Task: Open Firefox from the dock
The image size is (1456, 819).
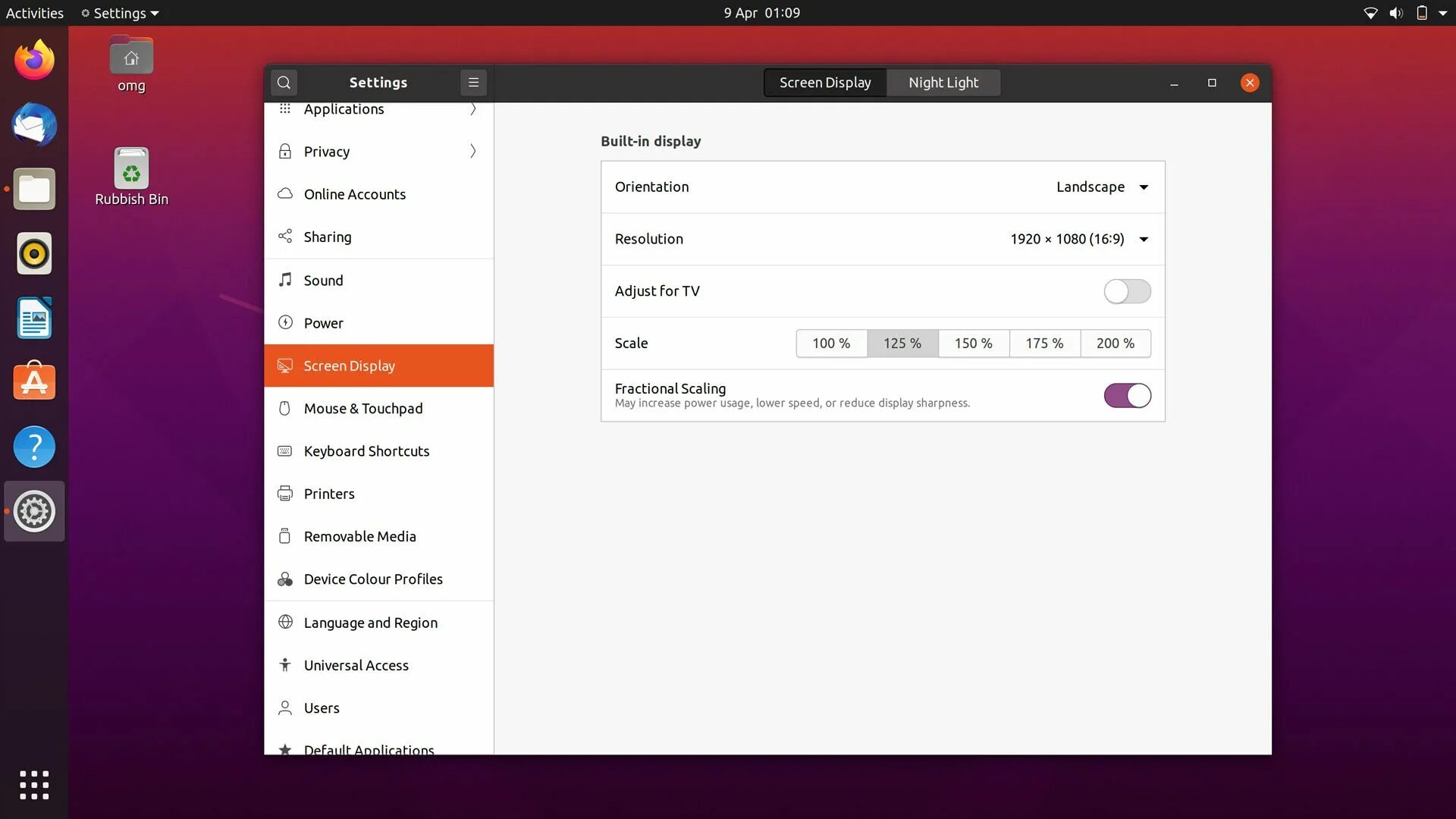Action: tap(34, 61)
